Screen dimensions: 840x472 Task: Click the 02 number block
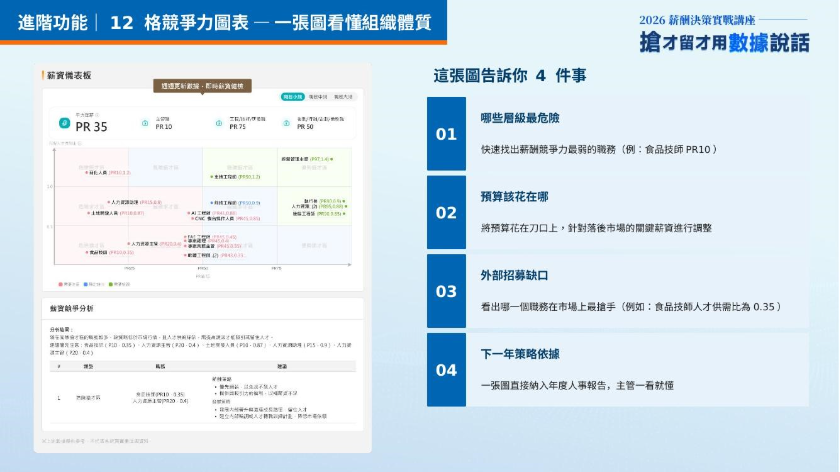[x=446, y=213]
